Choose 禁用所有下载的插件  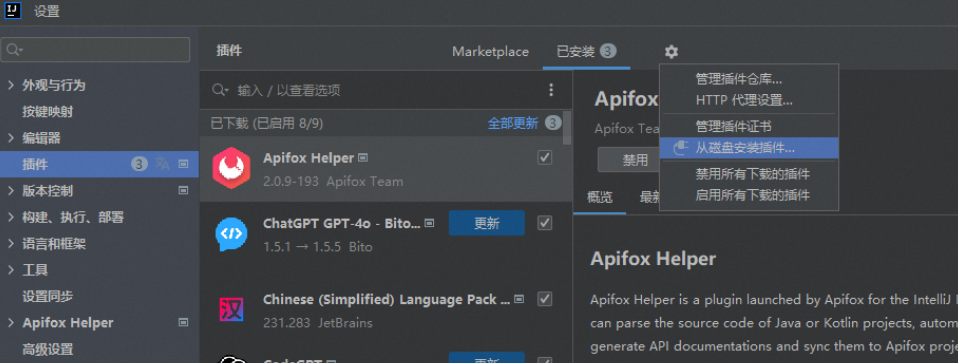[x=749, y=174]
